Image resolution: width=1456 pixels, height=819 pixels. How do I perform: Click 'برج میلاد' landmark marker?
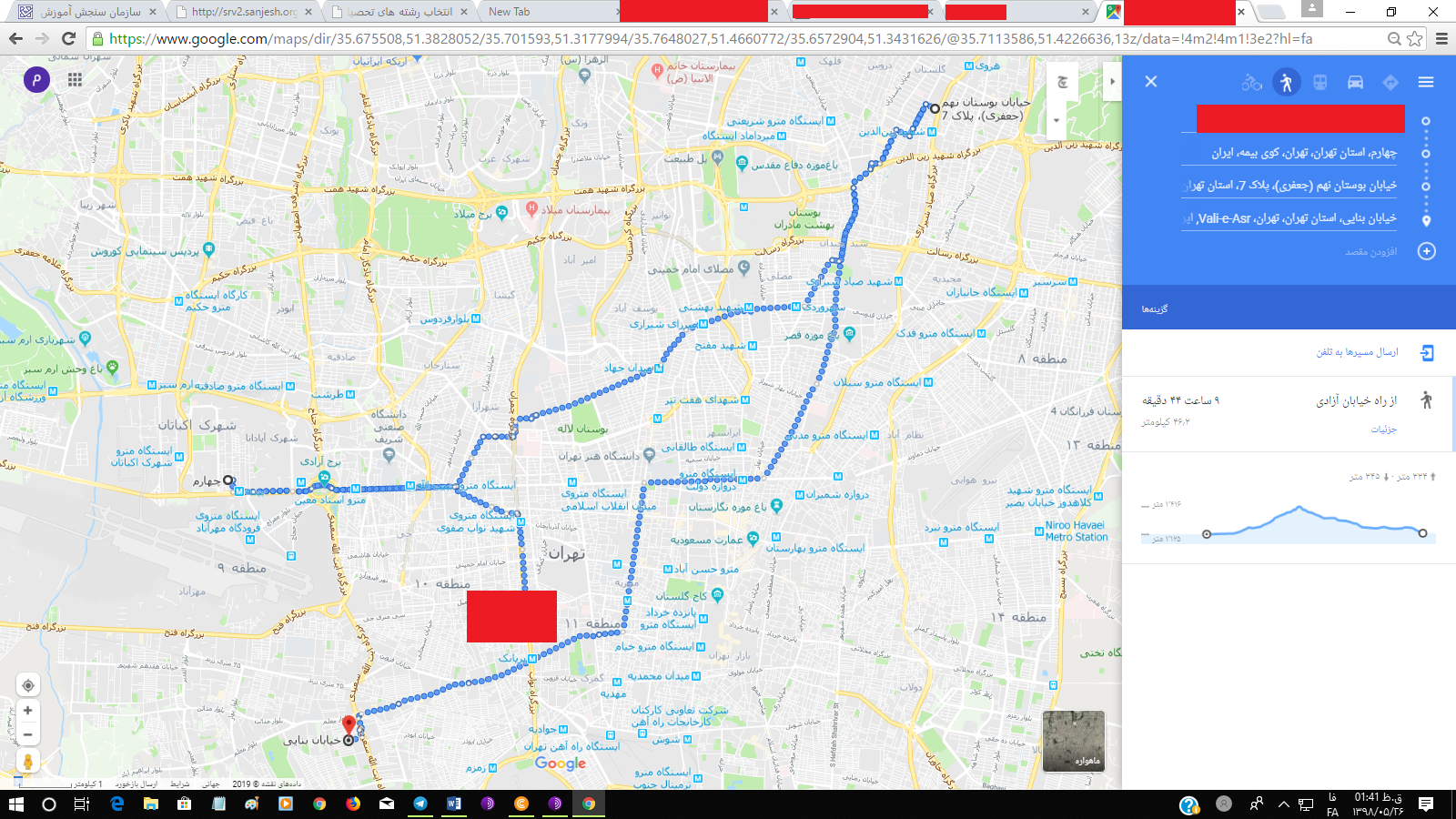click(501, 214)
